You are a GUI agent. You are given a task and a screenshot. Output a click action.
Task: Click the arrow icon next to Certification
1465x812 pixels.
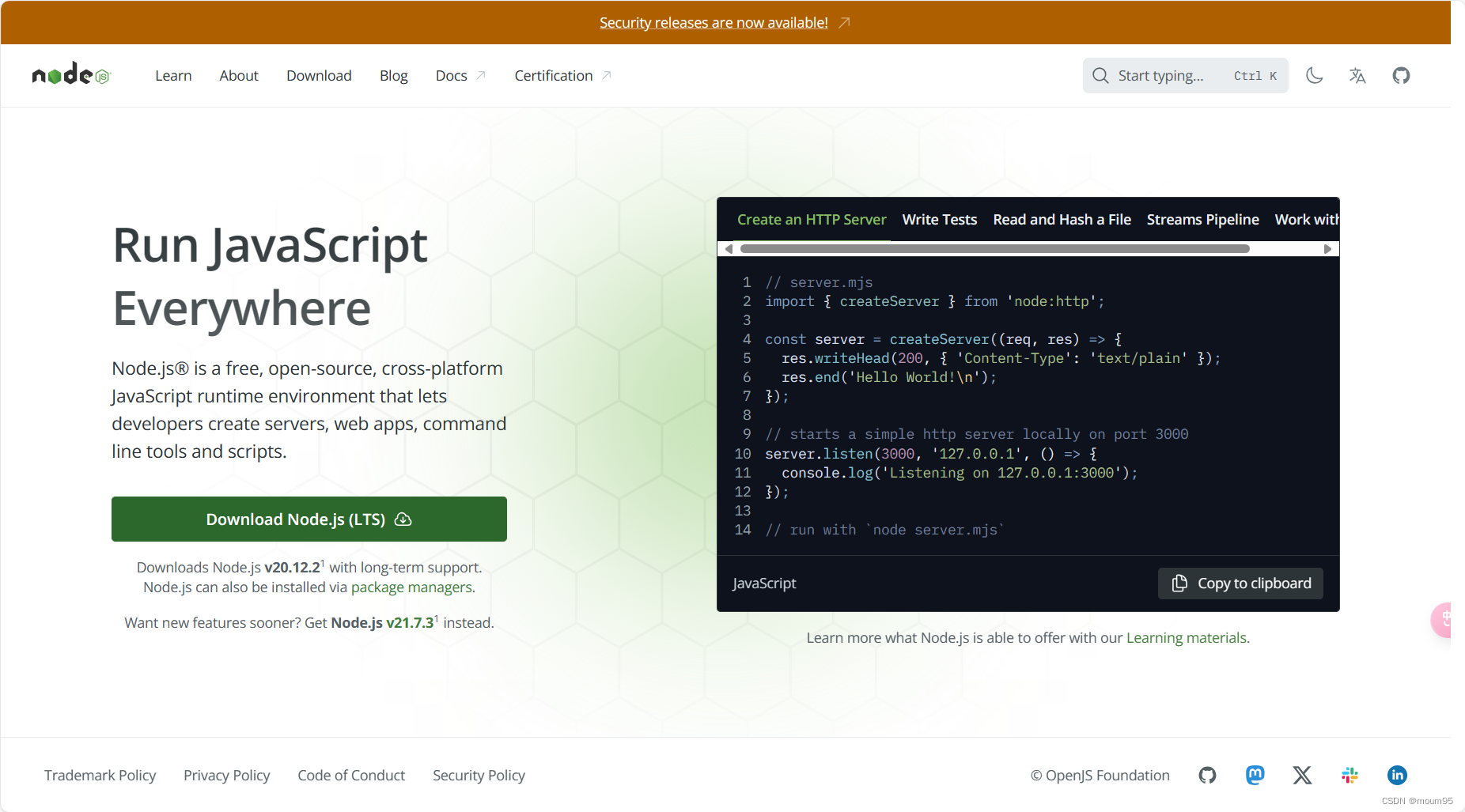coord(606,75)
